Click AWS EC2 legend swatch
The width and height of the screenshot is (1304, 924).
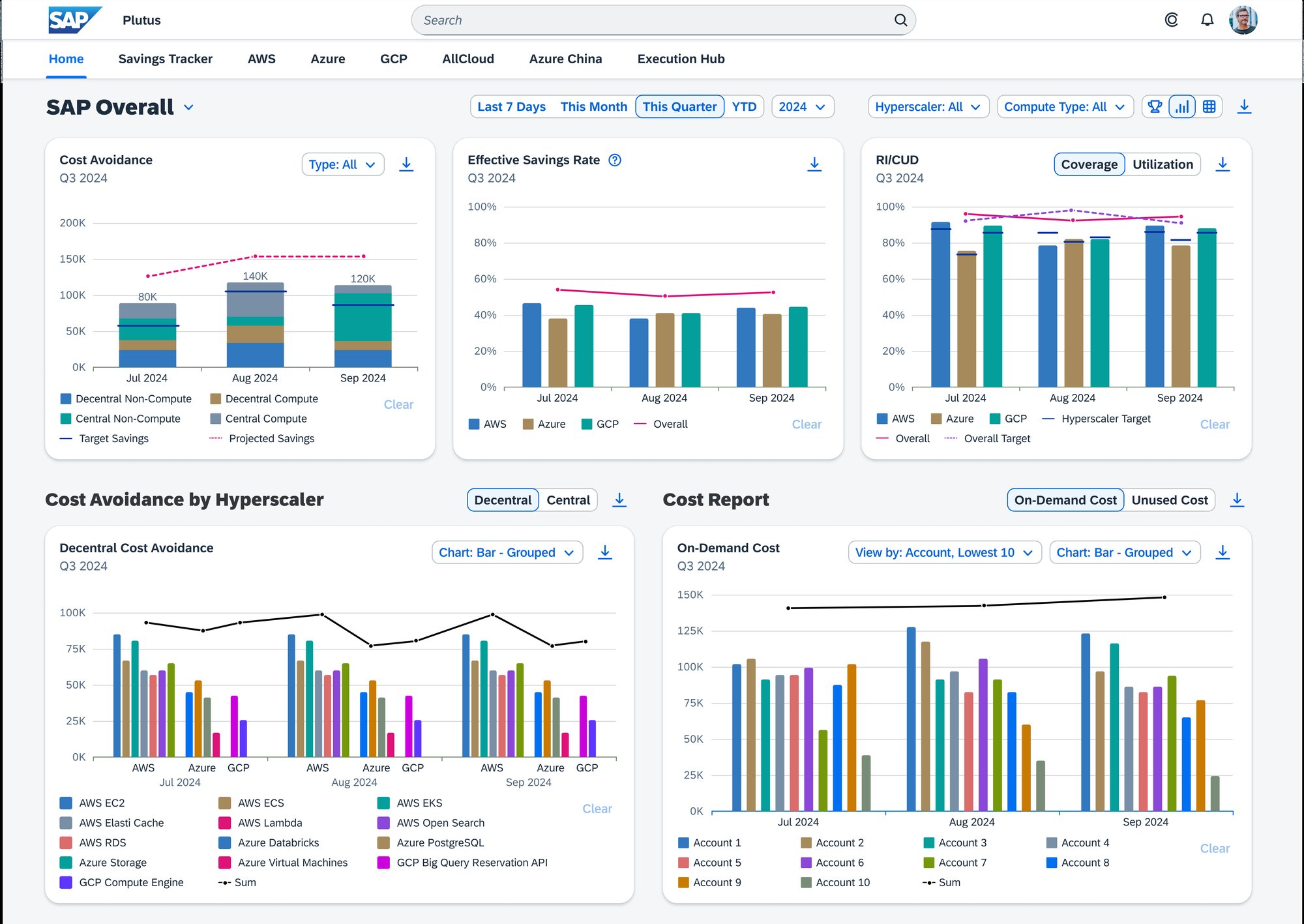(66, 803)
